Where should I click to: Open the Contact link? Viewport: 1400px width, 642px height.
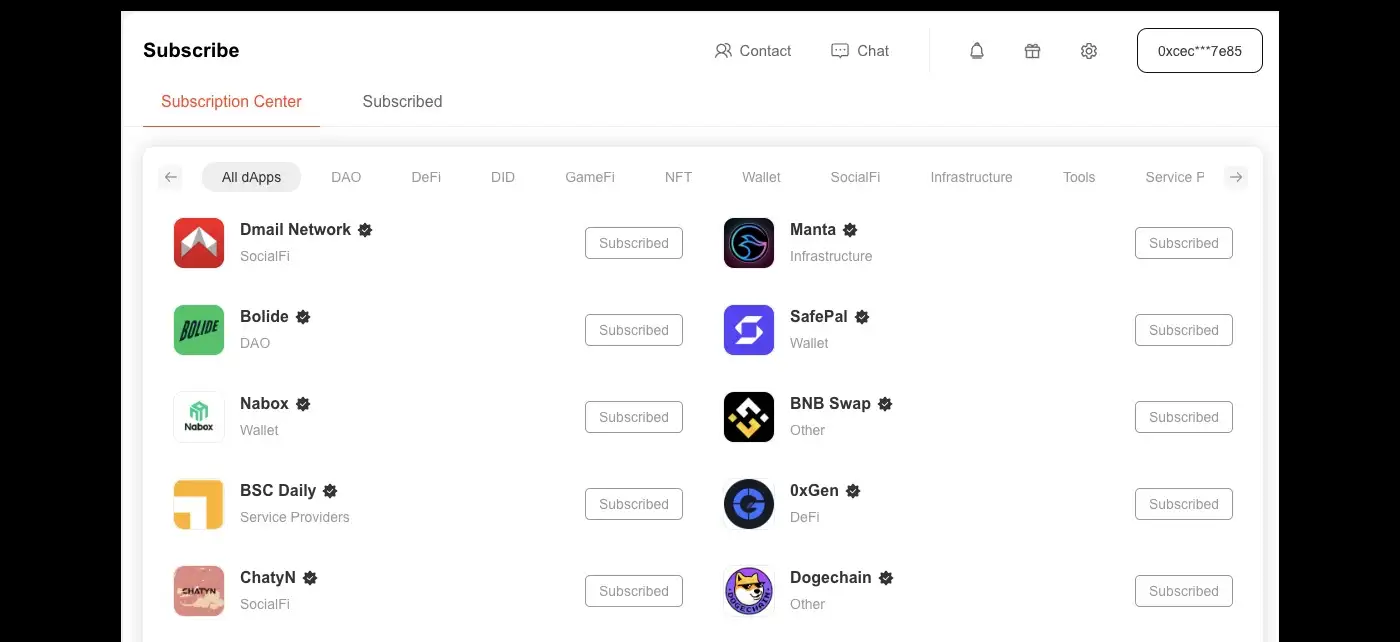click(x=753, y=51)
